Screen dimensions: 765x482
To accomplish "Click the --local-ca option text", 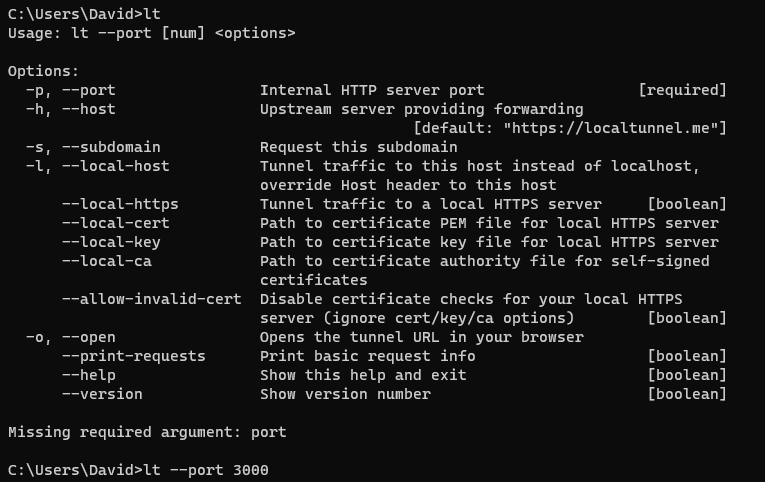I will tap(106, 261).
